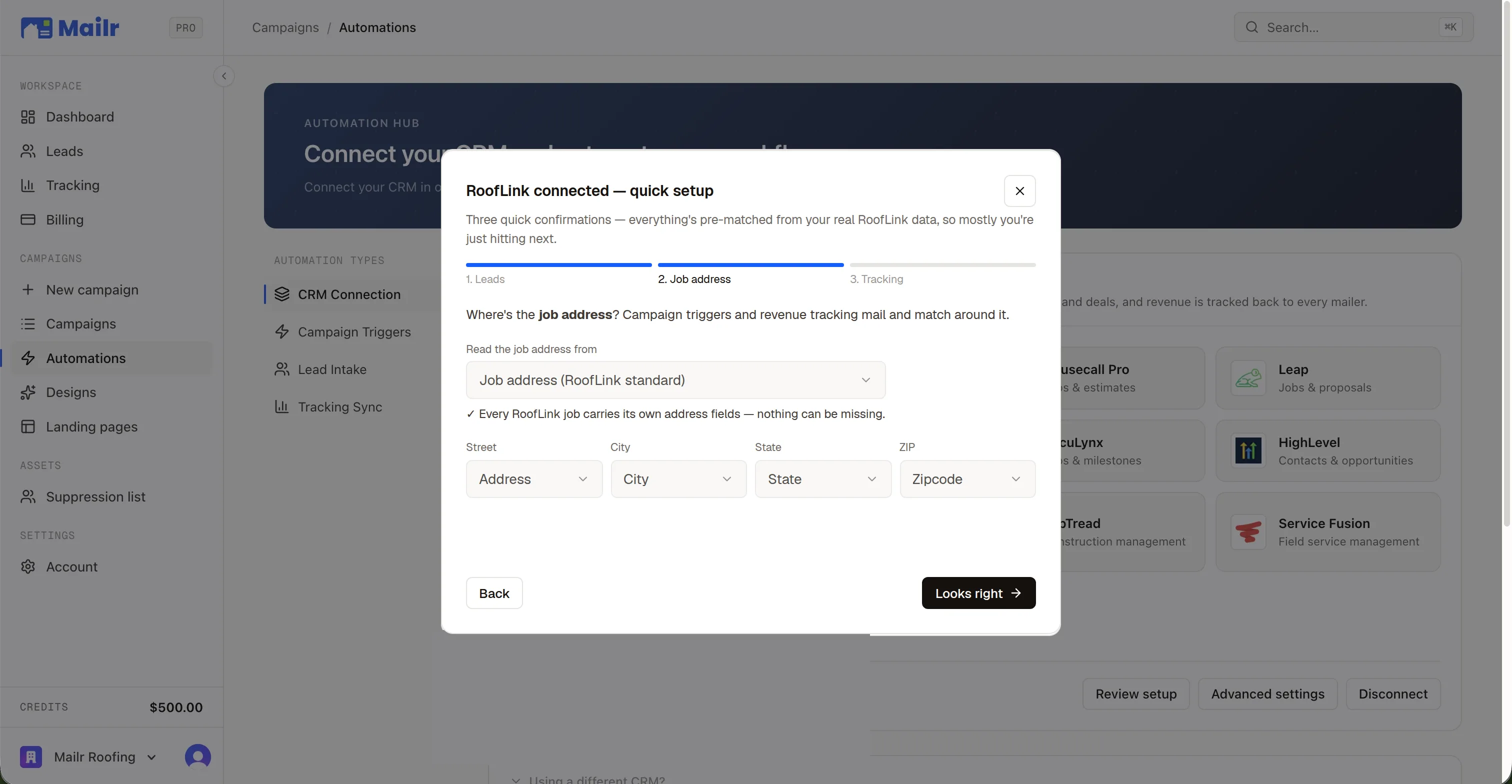Click the HighLevel arrows logo icon
This screenshot has height=784, width=1512.
click(1248, 451)
